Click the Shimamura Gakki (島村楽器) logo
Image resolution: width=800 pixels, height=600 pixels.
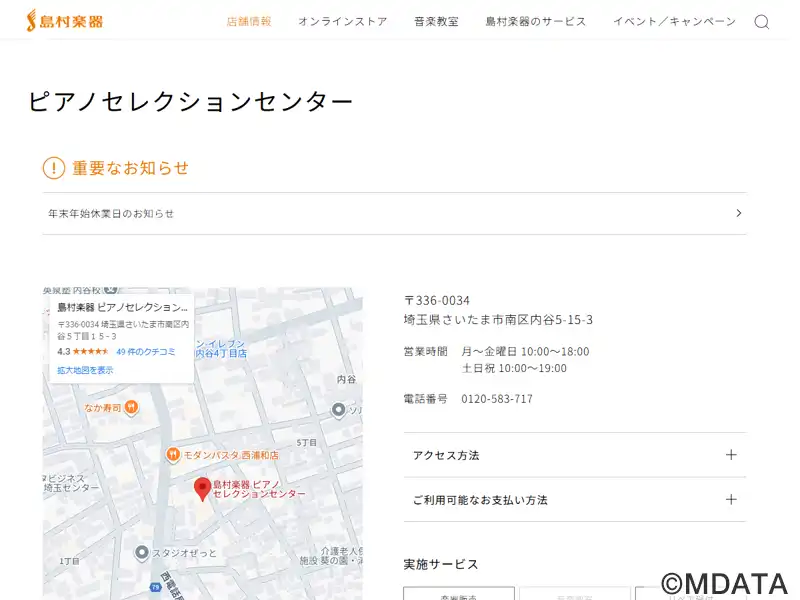click(65, 20)
